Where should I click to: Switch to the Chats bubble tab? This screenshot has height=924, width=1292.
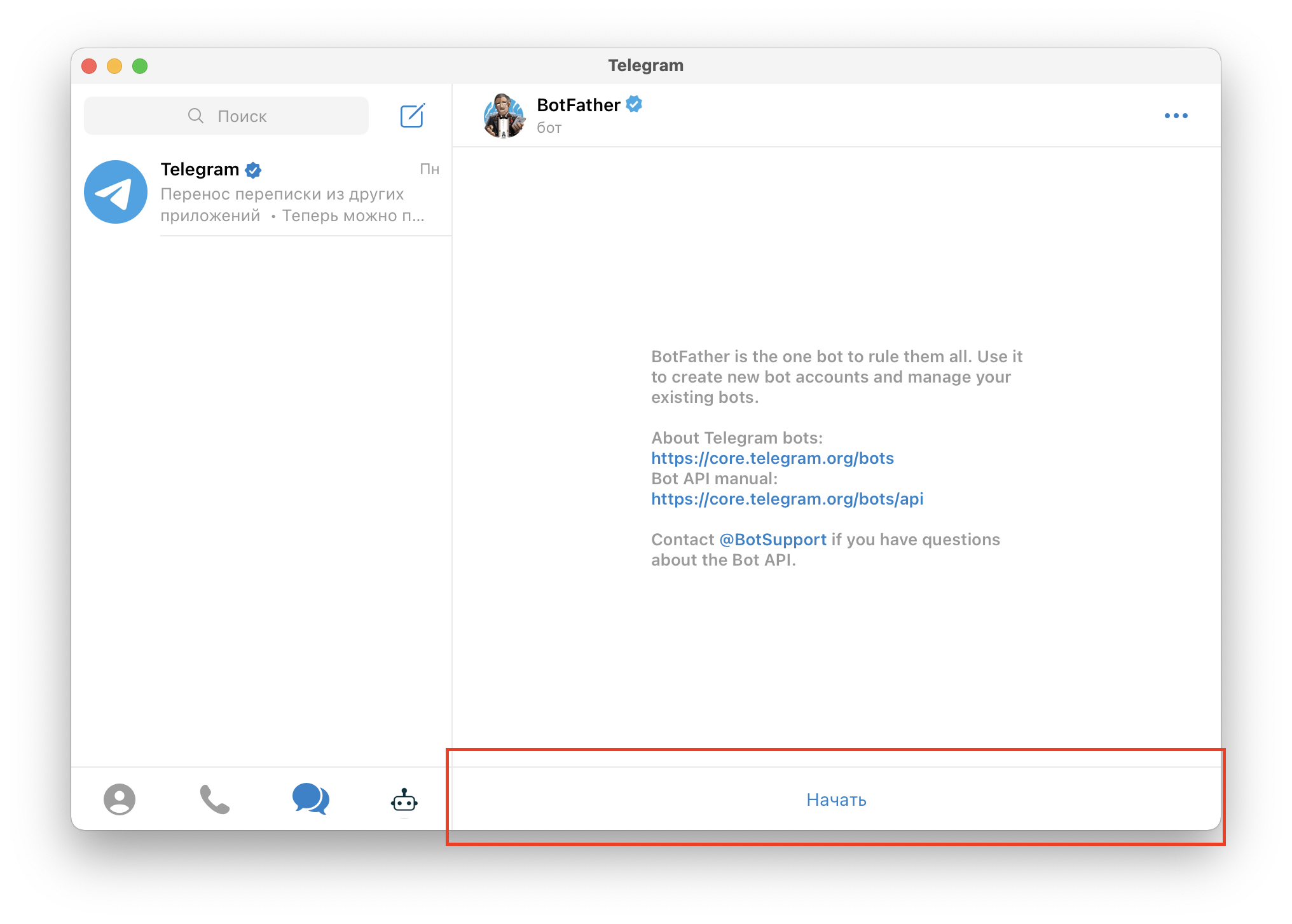tap(310, 799)
